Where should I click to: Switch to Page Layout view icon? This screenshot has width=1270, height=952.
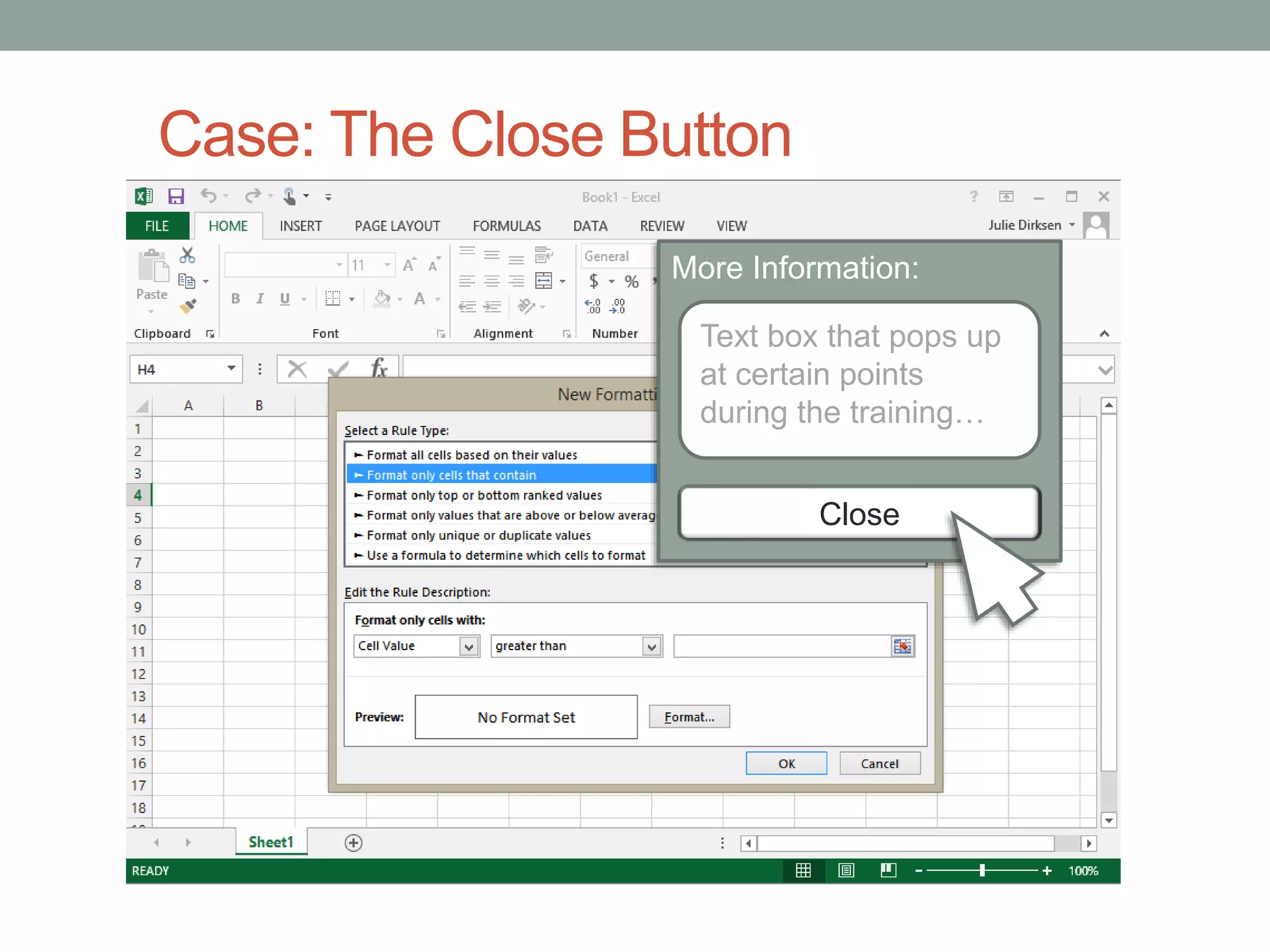pos(846,870)
